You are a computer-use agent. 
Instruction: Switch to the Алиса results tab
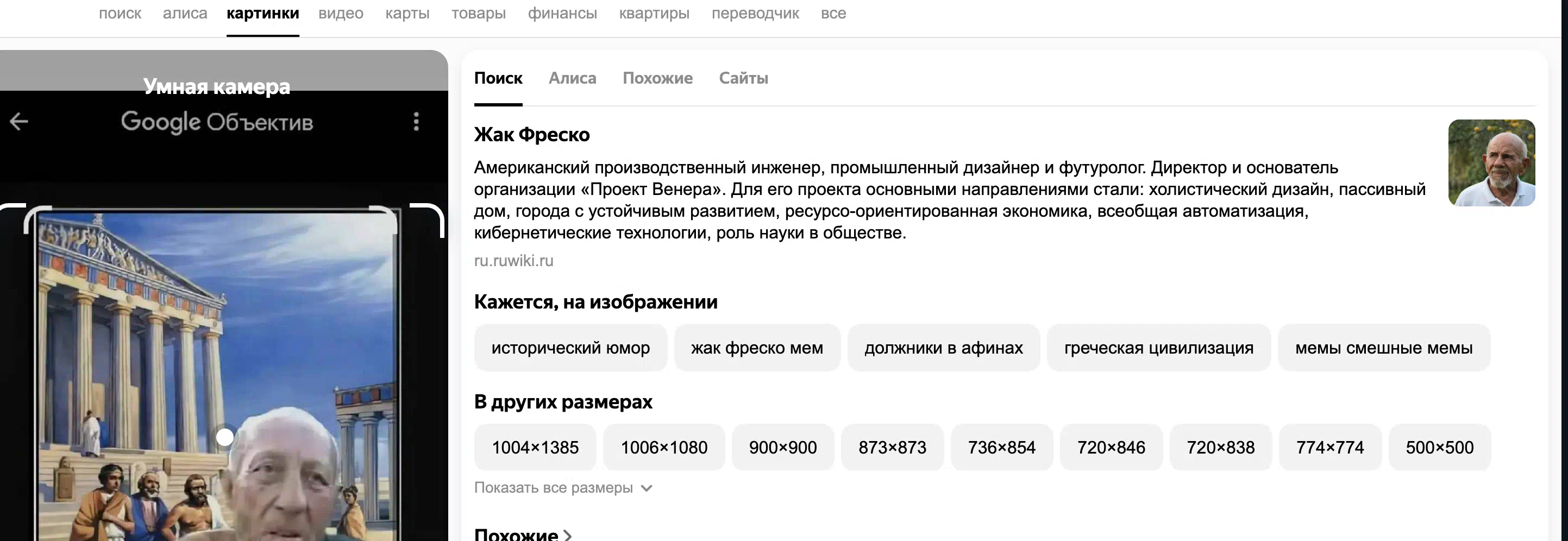(x=572, y=79)
